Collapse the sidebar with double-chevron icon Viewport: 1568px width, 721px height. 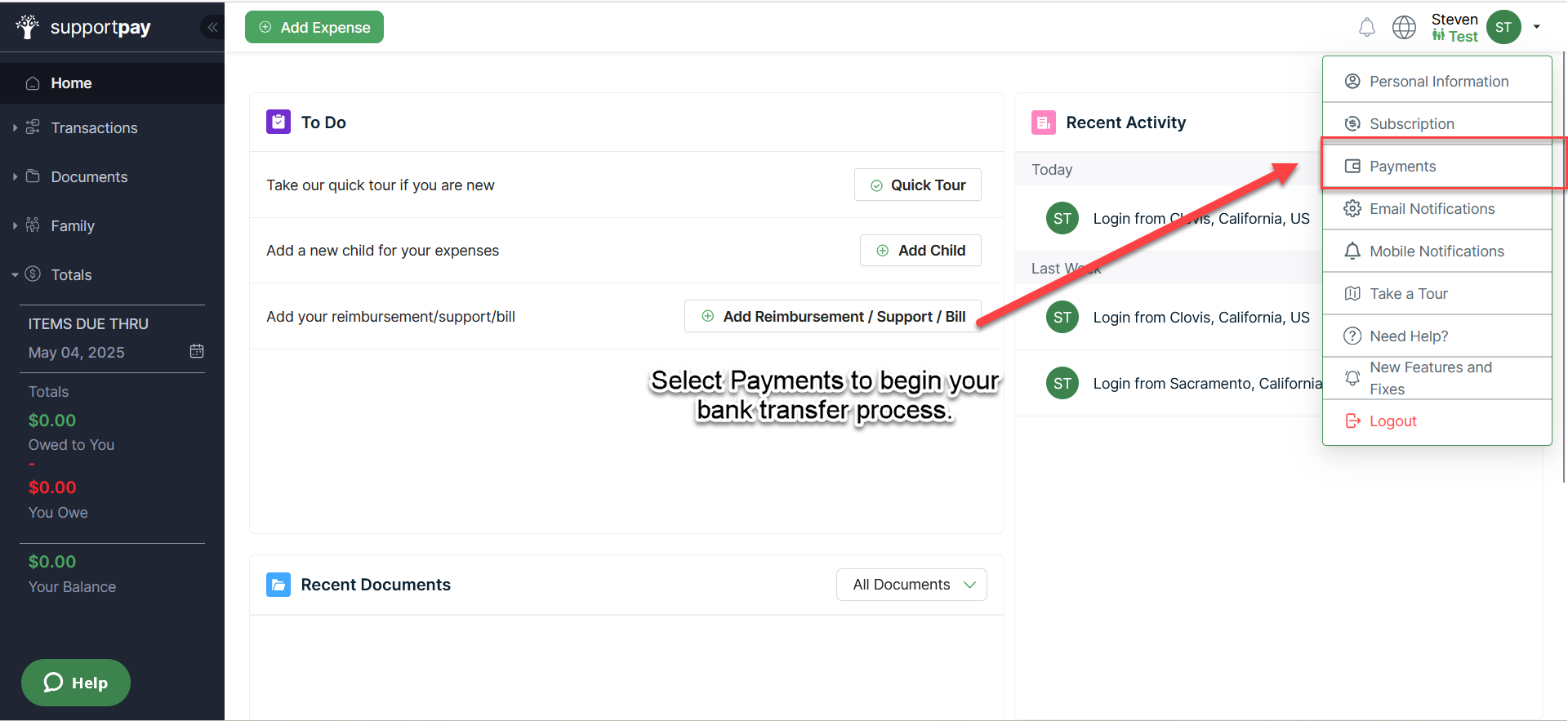point(212,28)
